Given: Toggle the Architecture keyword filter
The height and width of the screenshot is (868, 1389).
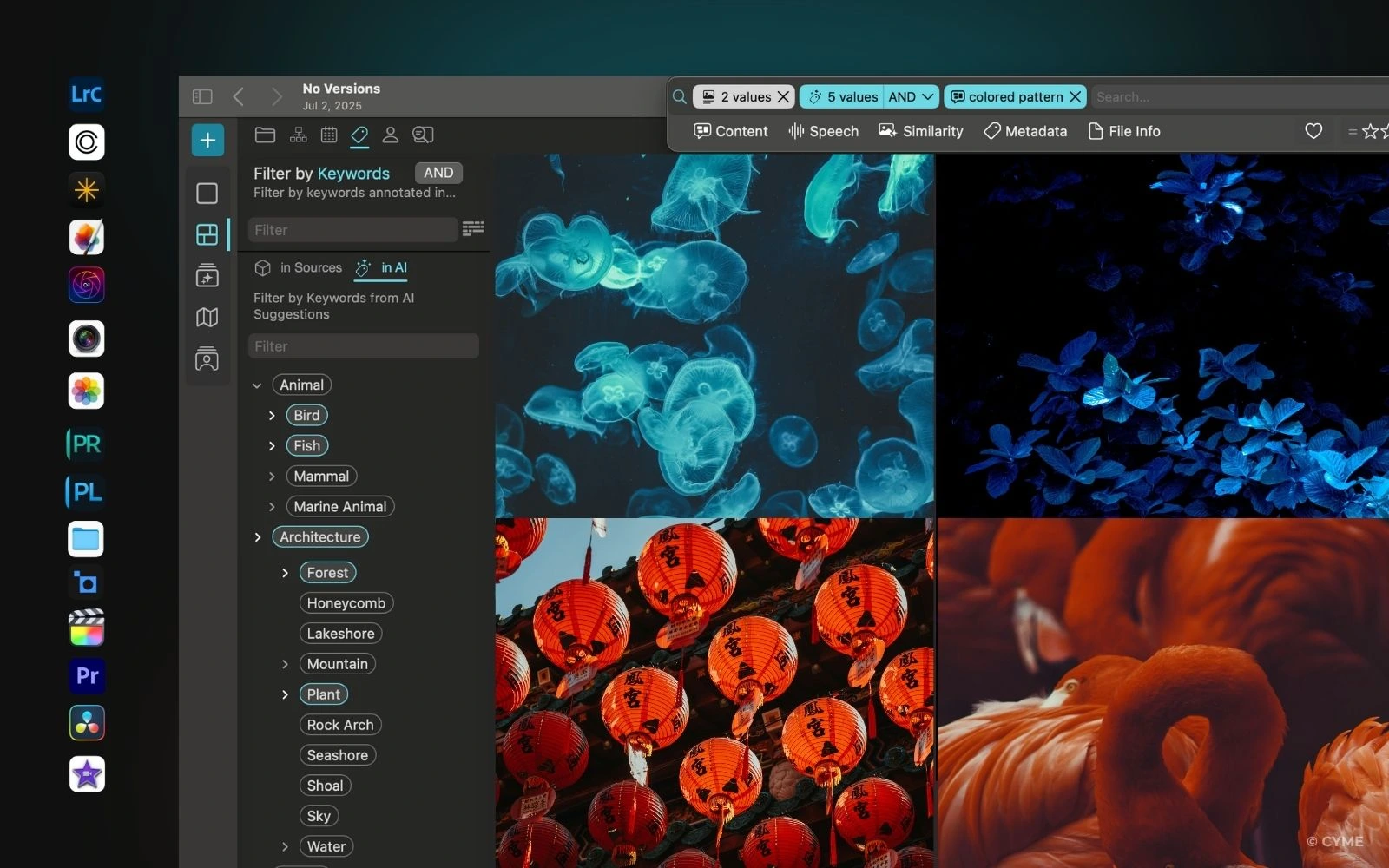Looking at the screenshot, I should pyautogui.click(x=320, y=536).
